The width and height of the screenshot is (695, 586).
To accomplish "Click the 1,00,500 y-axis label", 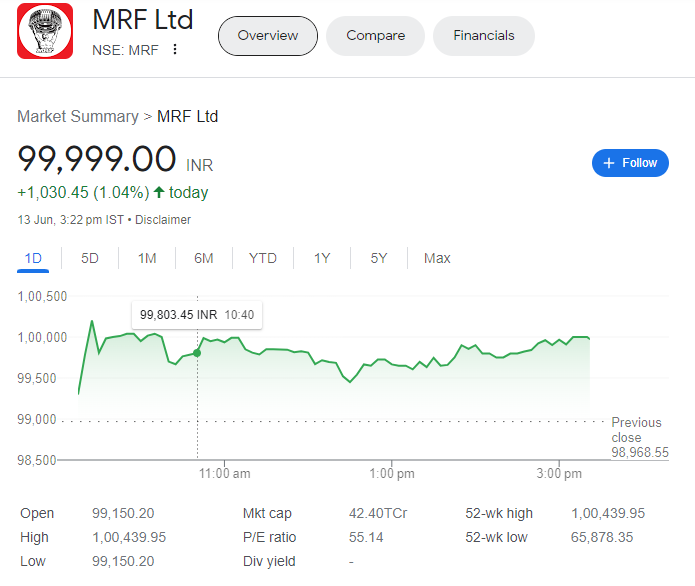I will click(42, 297).
